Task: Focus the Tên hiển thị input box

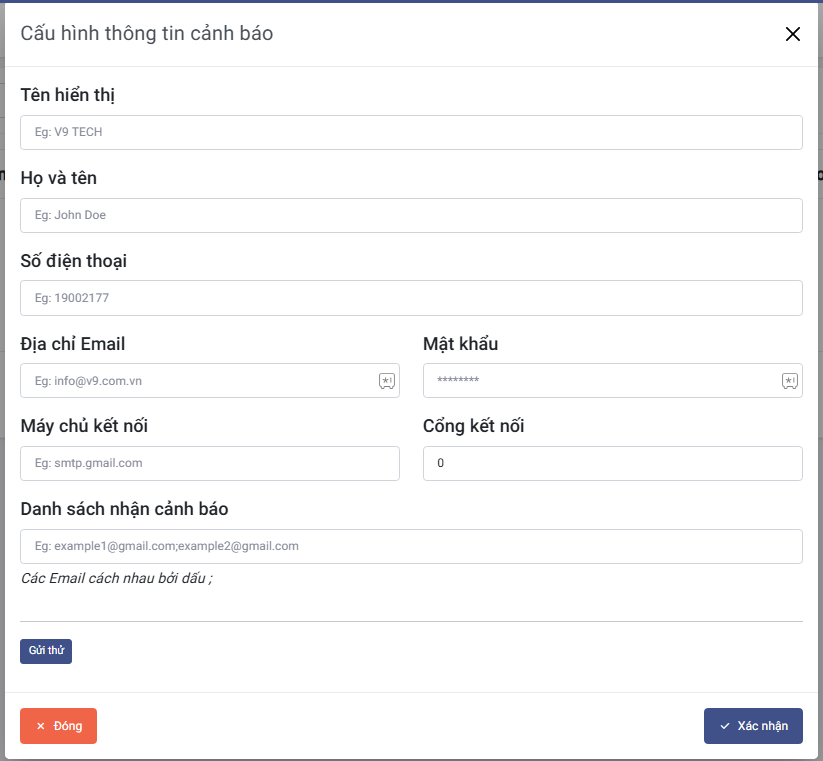Action: (x=411, y=132)
